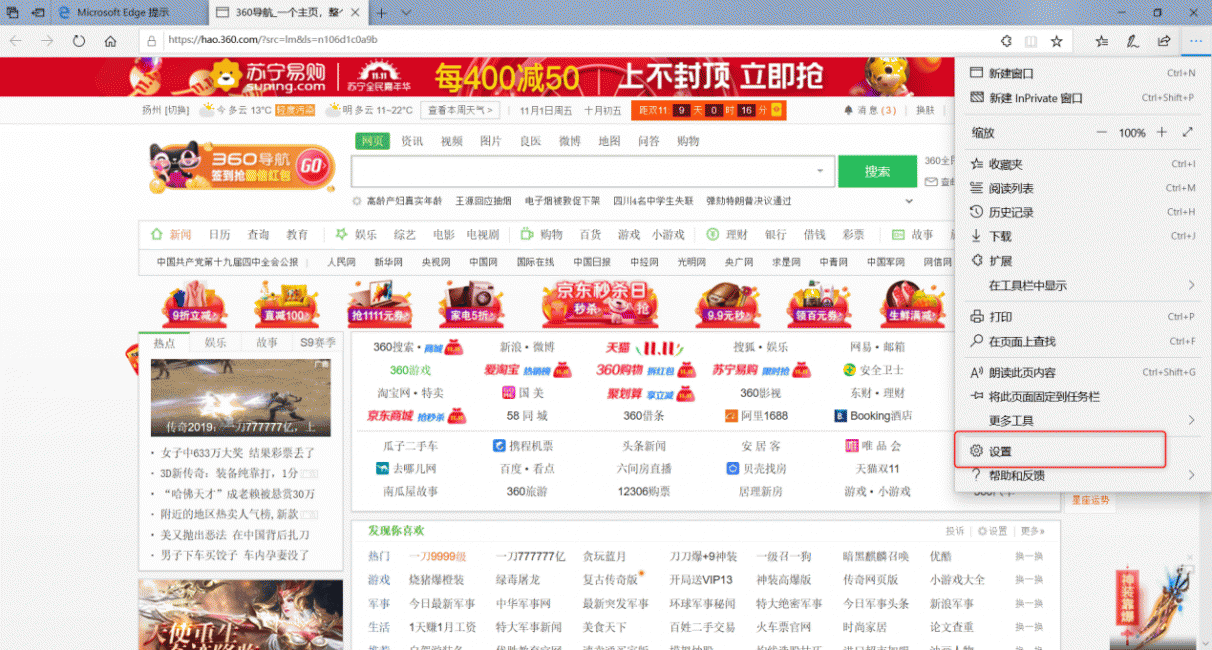Open the 查看本周天气 dropdown
Image resolution: width=1212 pixels, height=650 pixels.
[x=460, y=110]
